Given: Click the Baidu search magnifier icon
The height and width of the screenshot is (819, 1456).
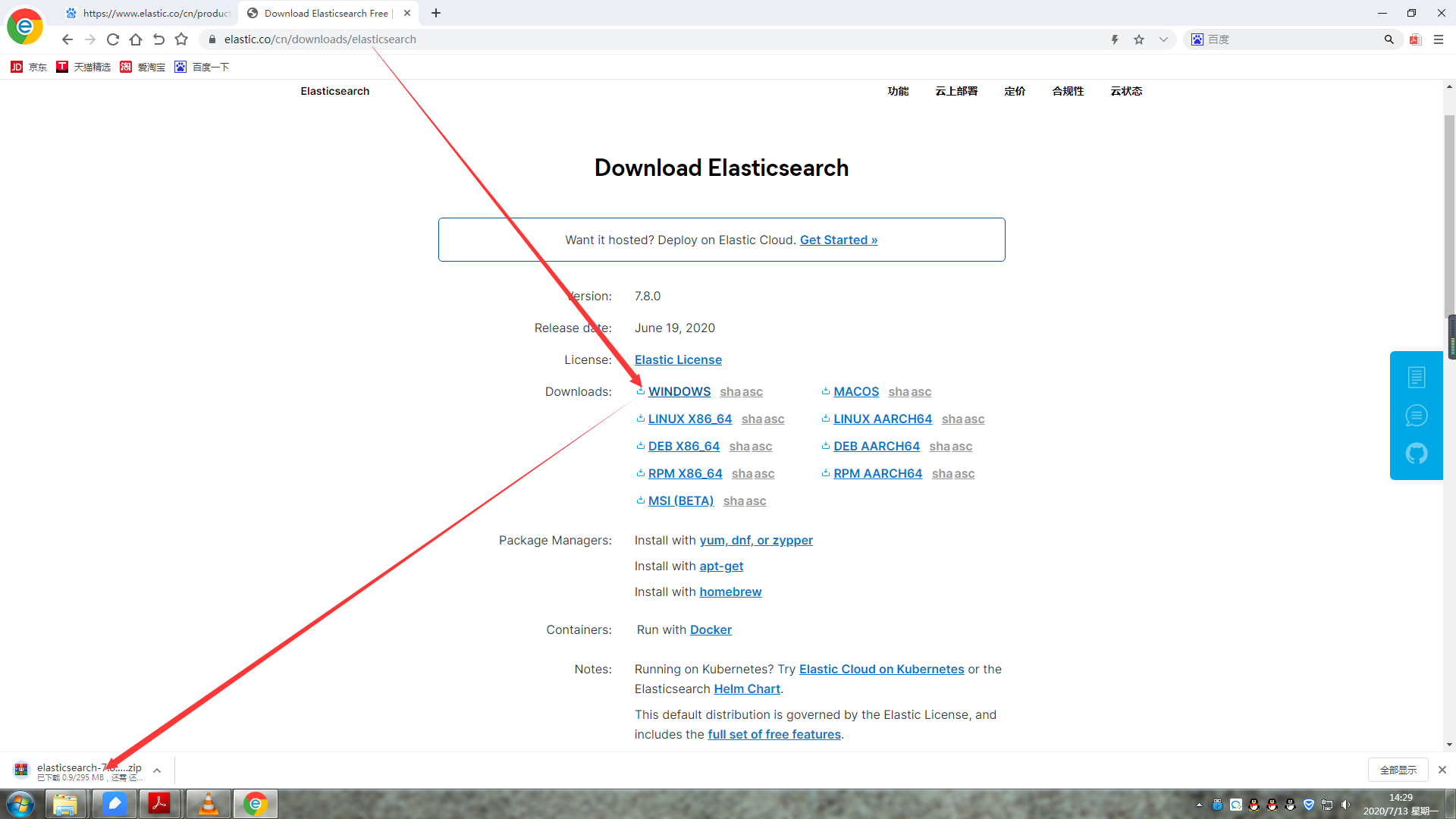Looking at the screenshot, I should coord(1389,39).
